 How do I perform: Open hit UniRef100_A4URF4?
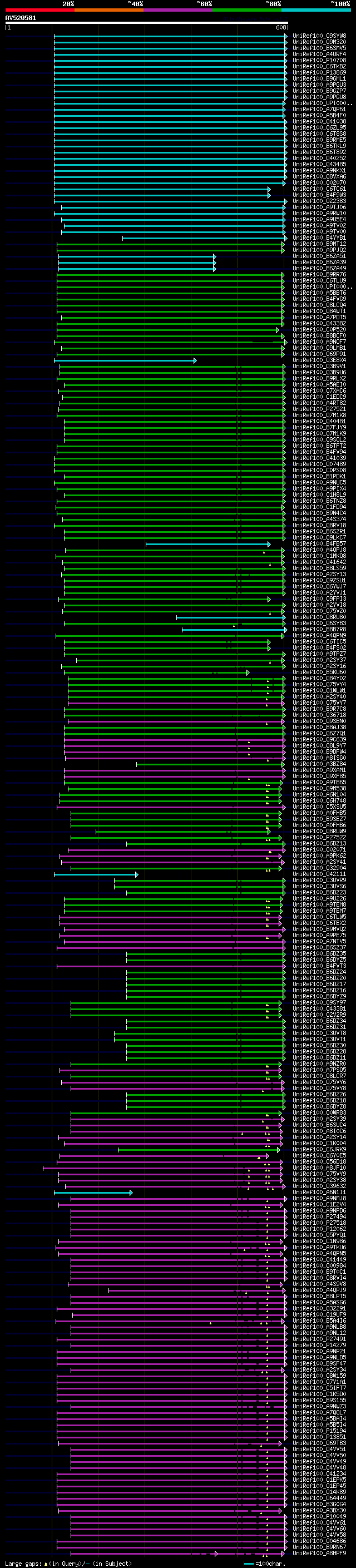point(319,54)
